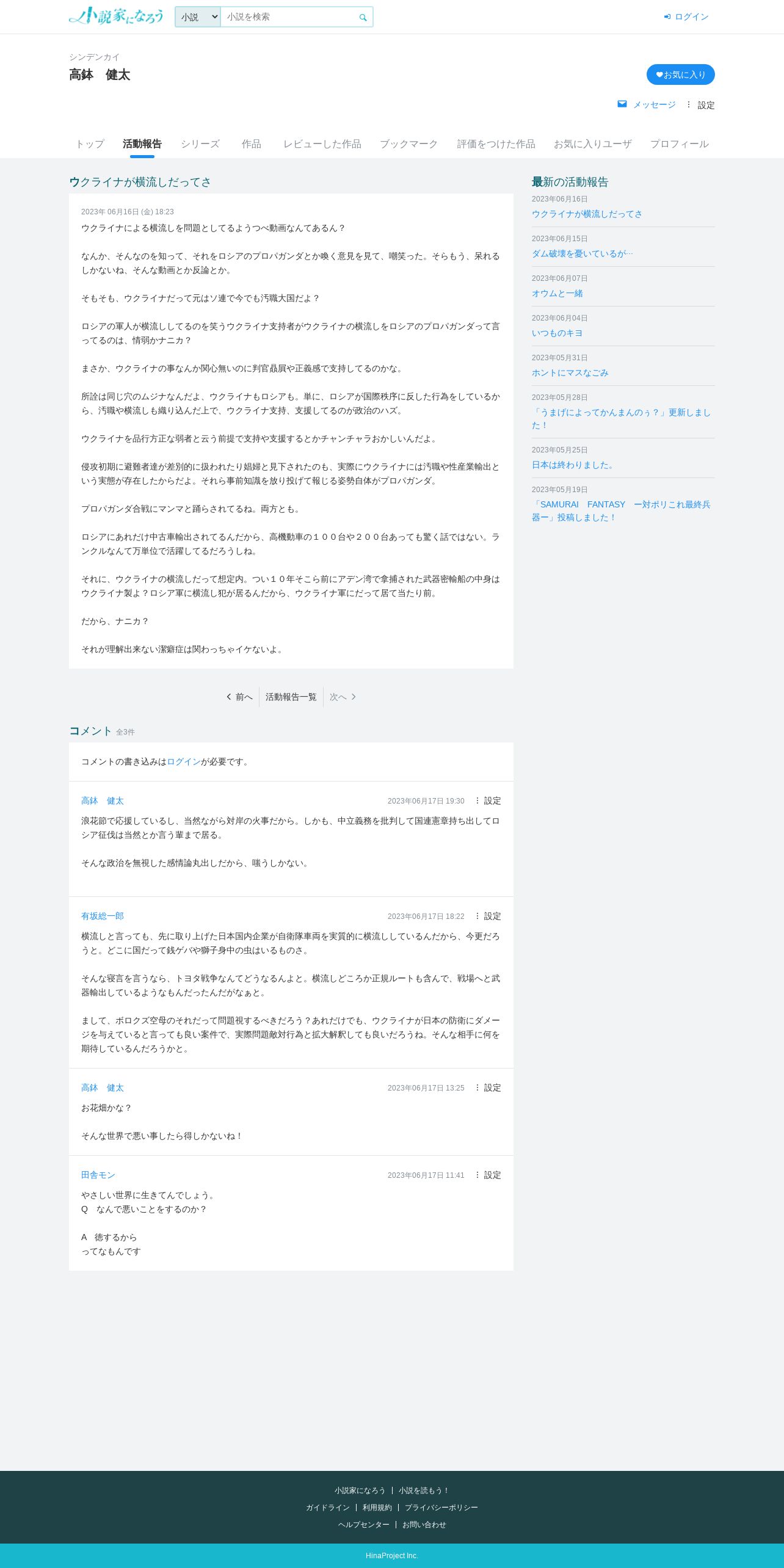Open the ブックマーク tab
This screenshot has width=784, height=1568.
[x=409, y=144]
